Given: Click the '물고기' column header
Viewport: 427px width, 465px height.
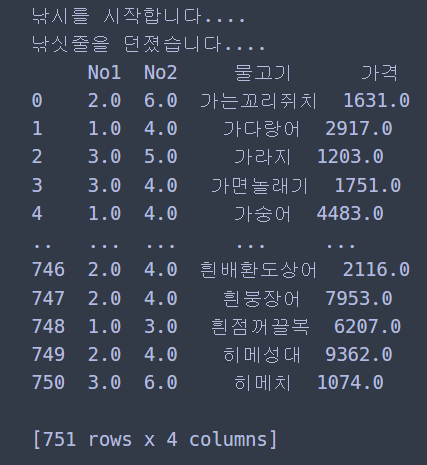Looking at the screenshot, I should pyautogui.click(x=263, y=73).
